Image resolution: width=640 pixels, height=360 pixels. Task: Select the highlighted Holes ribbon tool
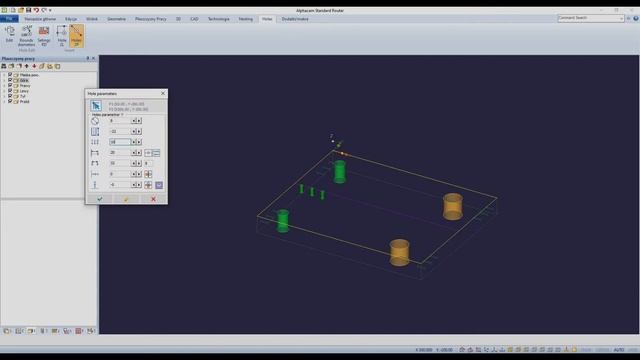click(x=76, y=36)
